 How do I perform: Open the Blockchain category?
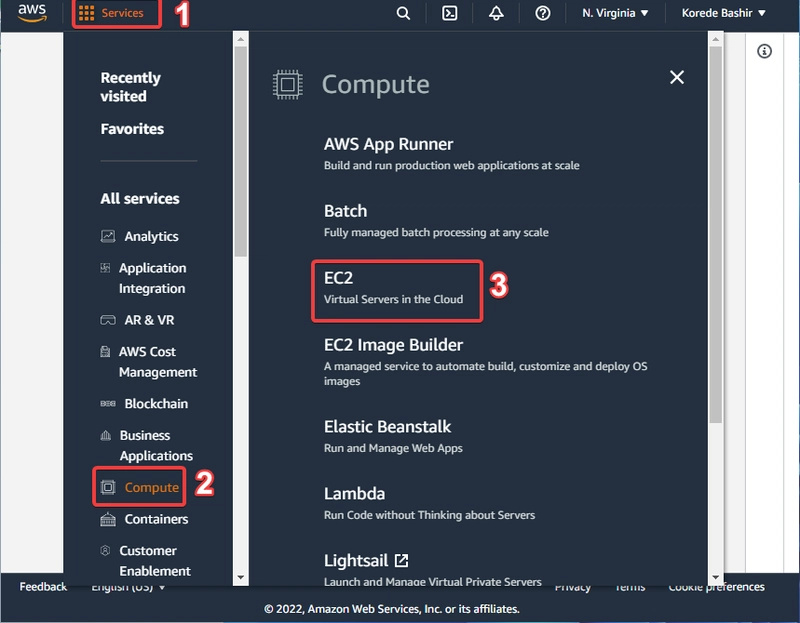(156, 404)
